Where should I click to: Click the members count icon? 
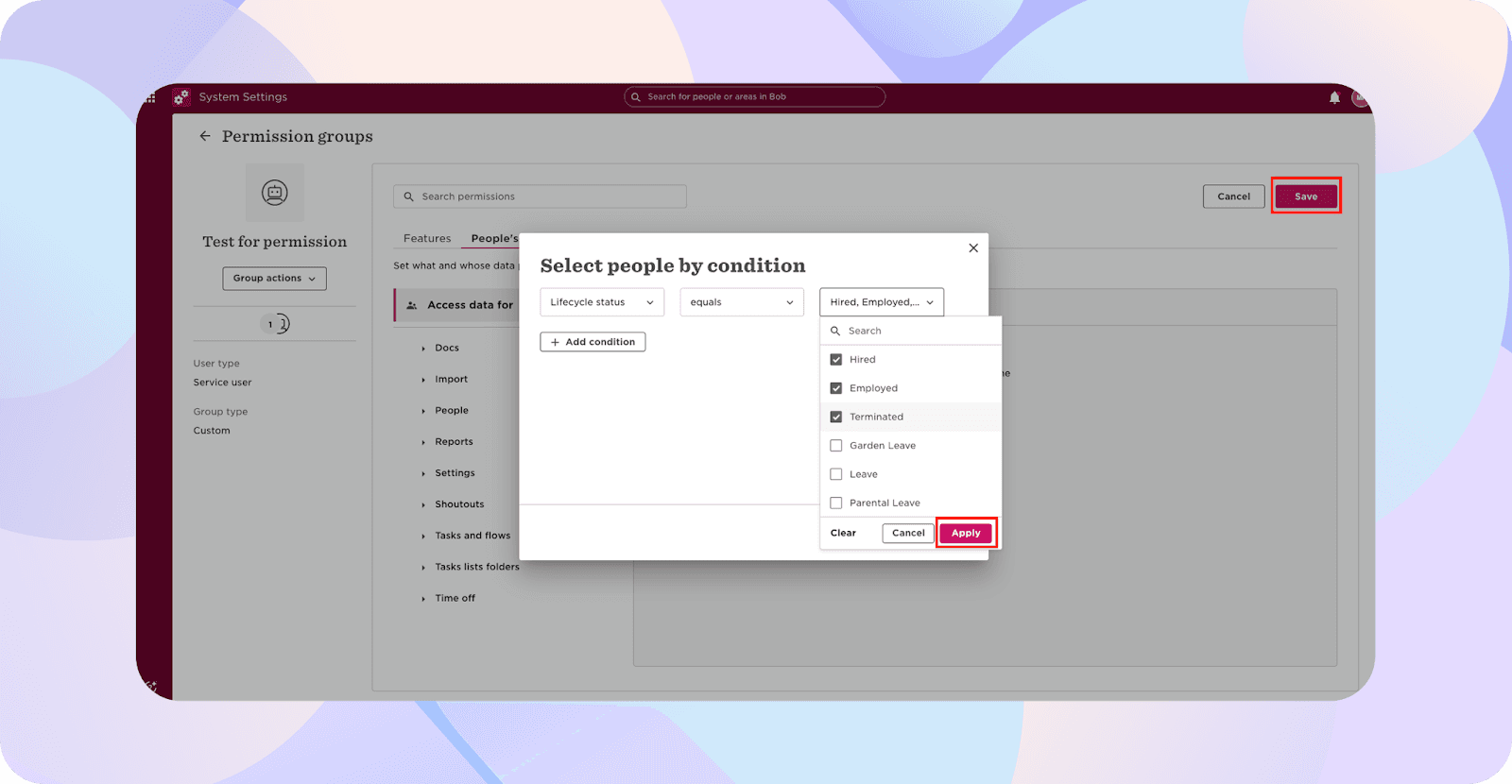pos(275,324)
